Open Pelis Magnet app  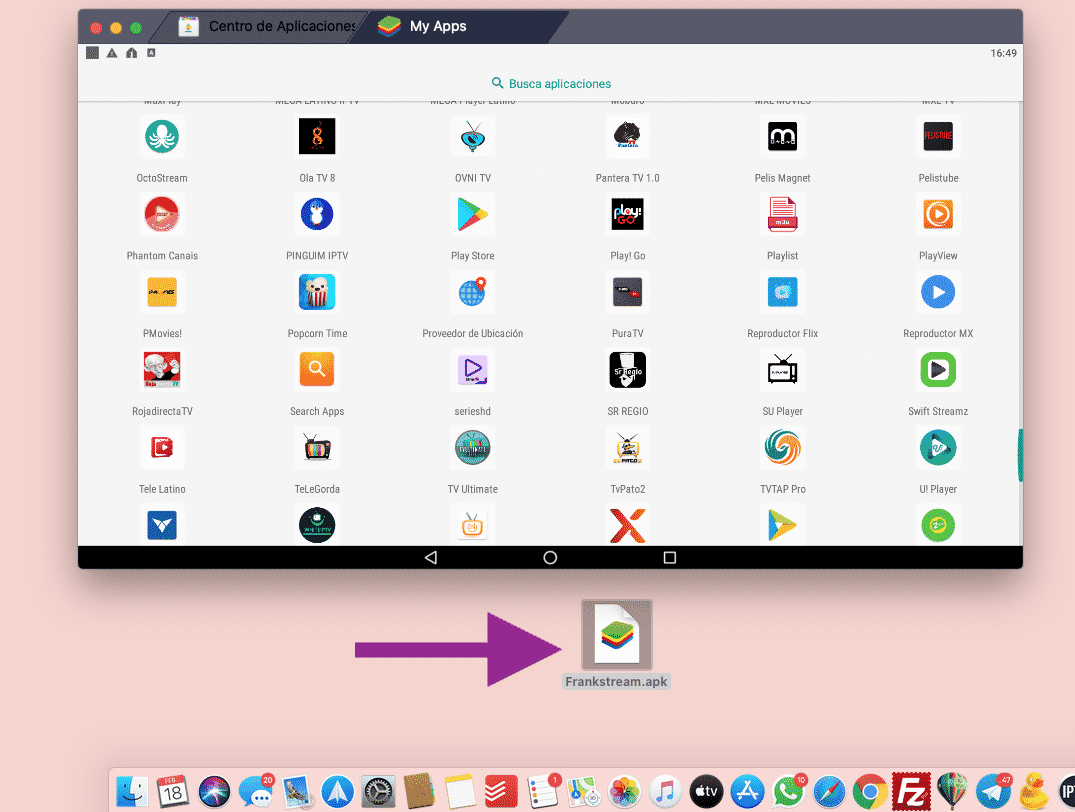(x=782, y=136)
